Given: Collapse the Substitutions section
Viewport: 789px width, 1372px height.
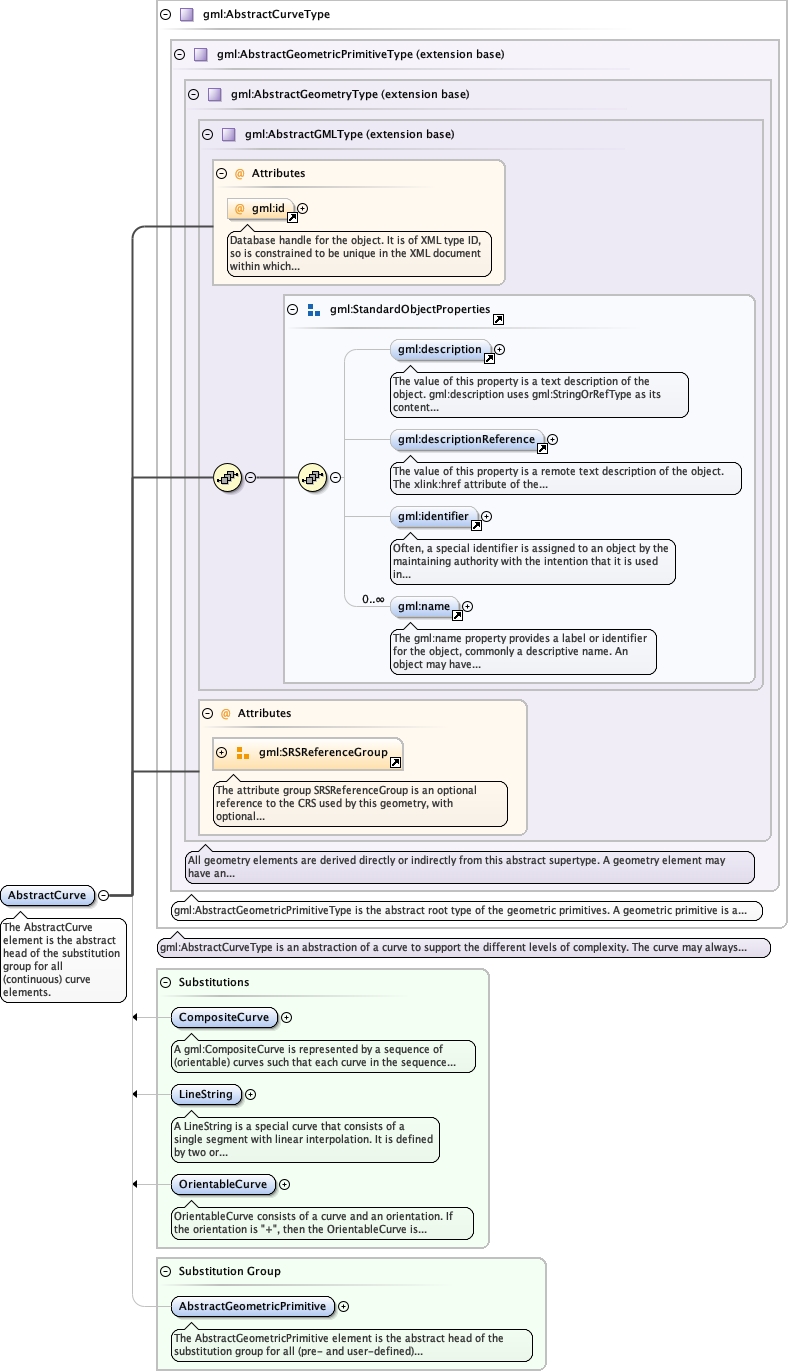Looking at the screenshot, I should (x=165, y=982).
